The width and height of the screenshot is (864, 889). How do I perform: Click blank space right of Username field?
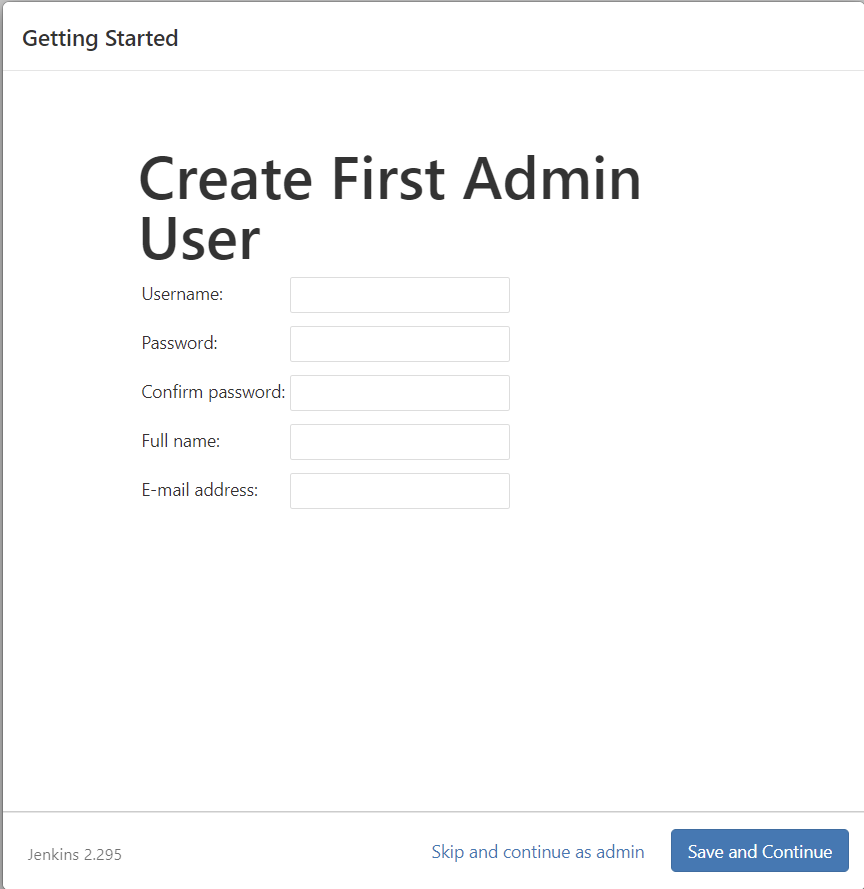[x=680, y=295]
